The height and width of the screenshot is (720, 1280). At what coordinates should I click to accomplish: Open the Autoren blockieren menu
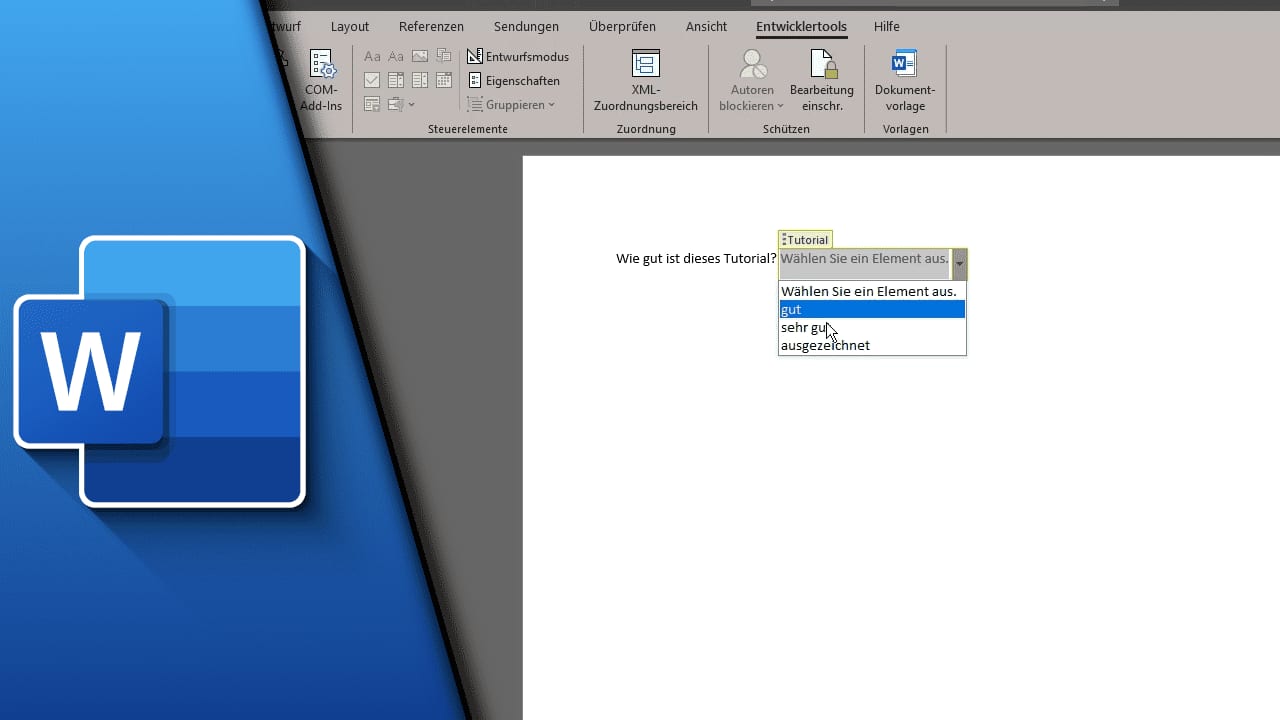point(752,80)
